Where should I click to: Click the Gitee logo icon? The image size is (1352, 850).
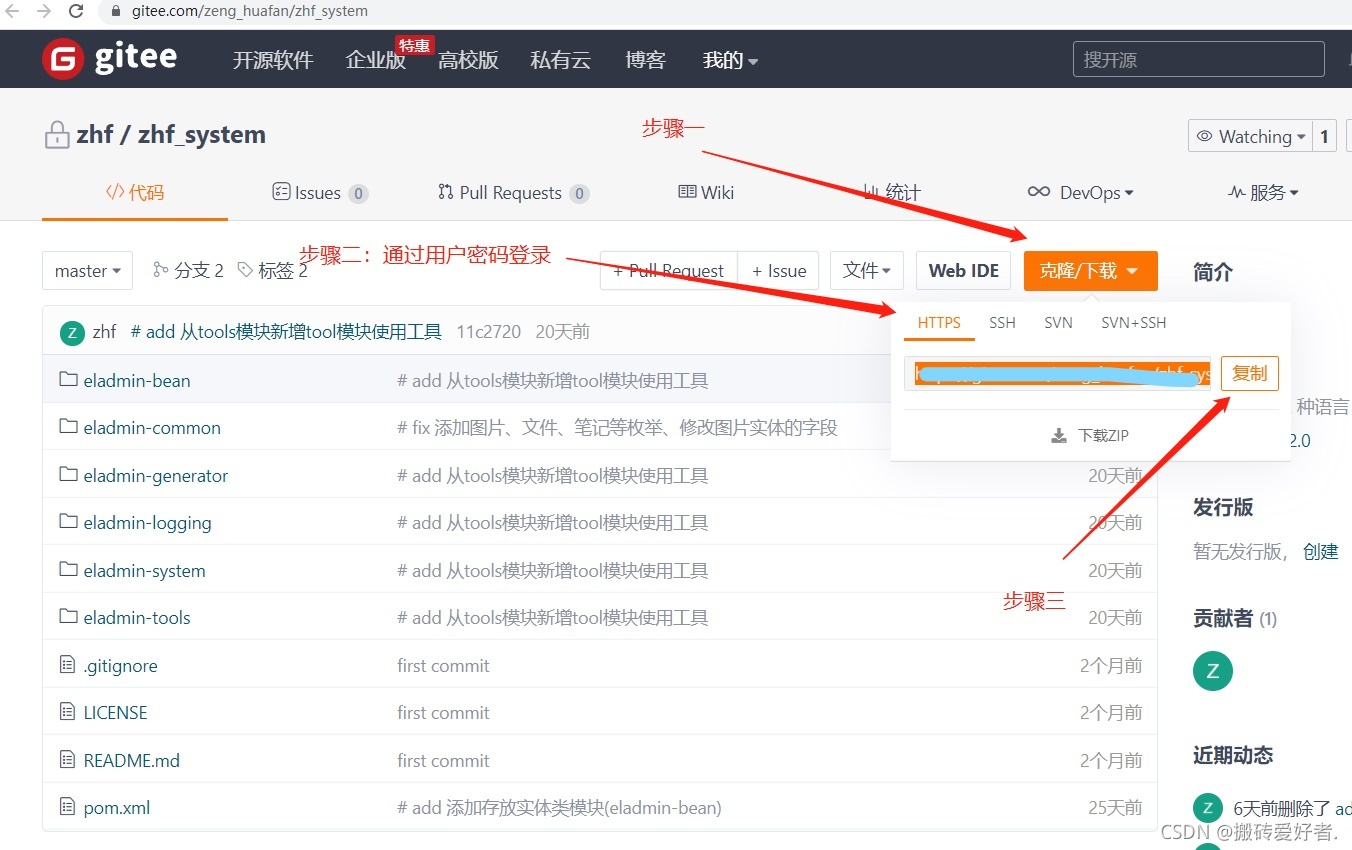point(62,59)
